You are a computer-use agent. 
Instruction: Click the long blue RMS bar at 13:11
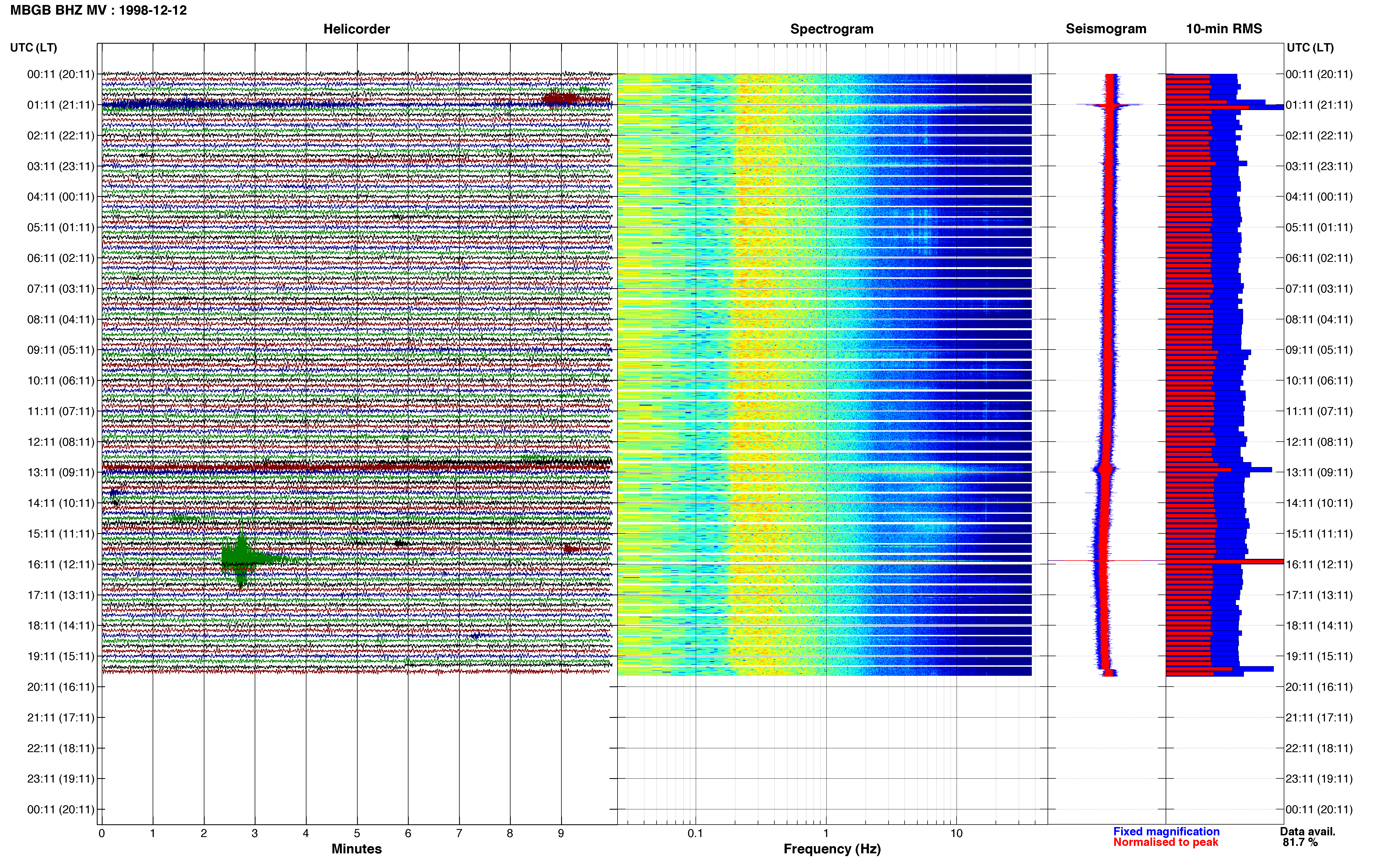[x=1219, y=470]
